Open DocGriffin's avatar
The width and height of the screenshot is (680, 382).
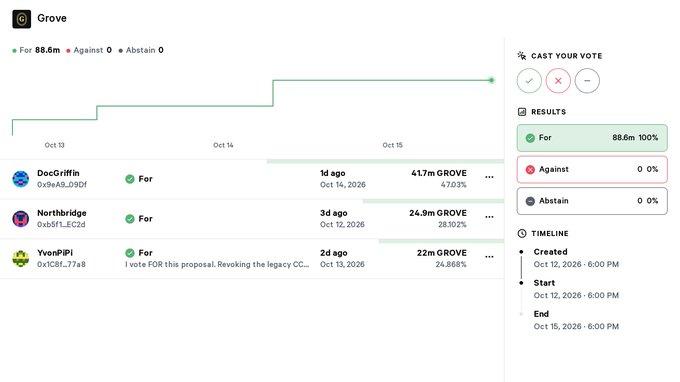point(21,179)
